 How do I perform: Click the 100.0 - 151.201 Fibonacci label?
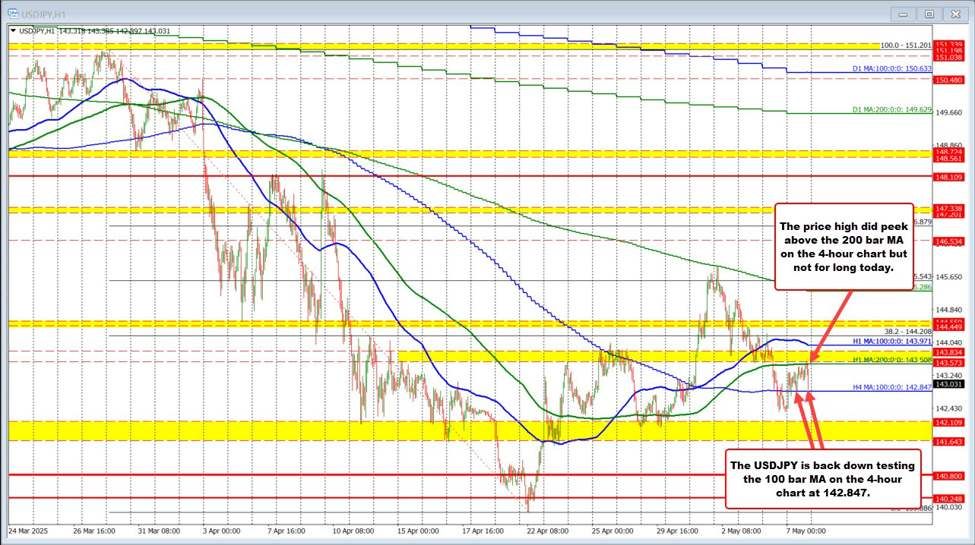point(906,45)
